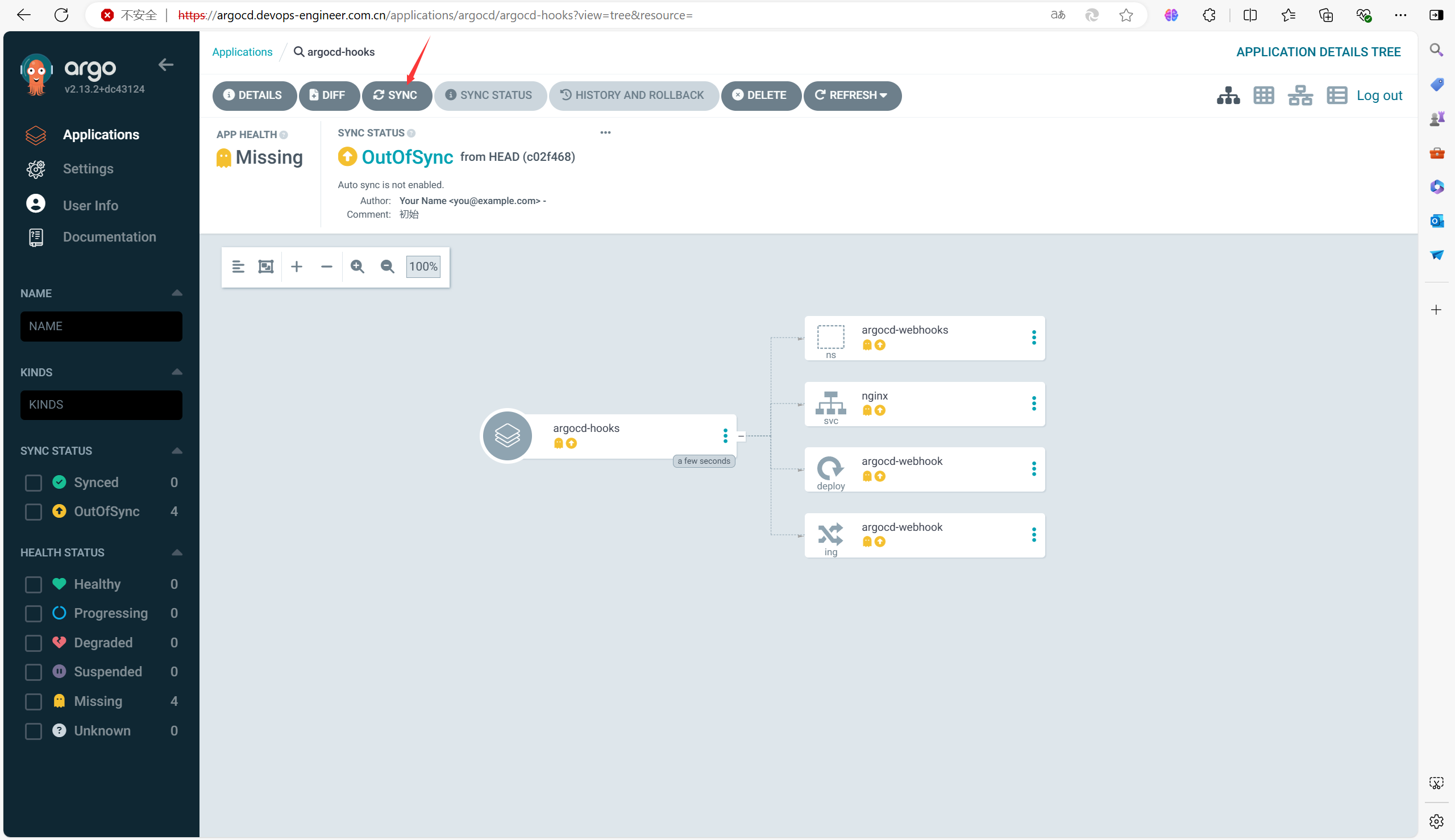Click Documentation in the sidebar

pyautogui.click(x=110, y=237)
